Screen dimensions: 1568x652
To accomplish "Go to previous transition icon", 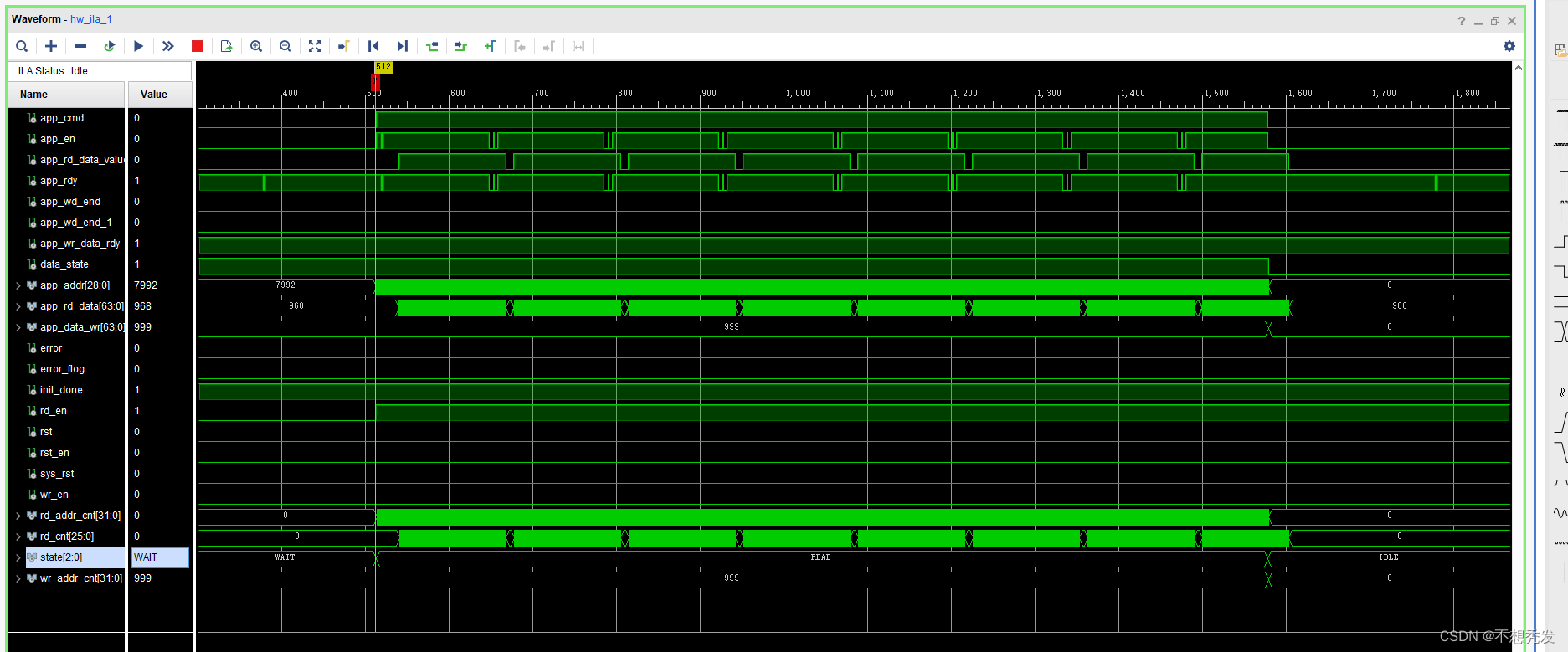I will pos(432,46).
